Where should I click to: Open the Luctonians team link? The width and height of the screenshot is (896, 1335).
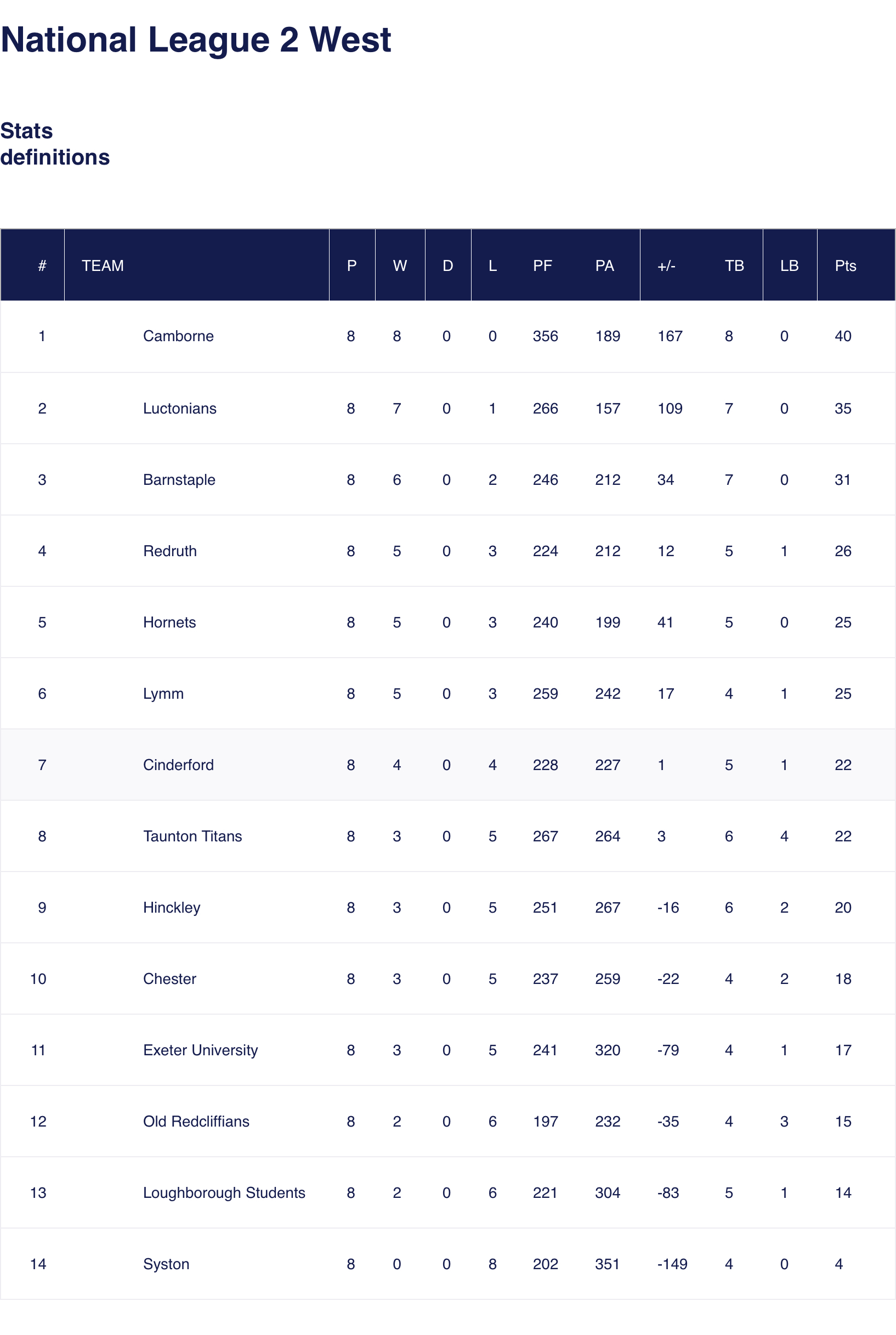point(179,409)
